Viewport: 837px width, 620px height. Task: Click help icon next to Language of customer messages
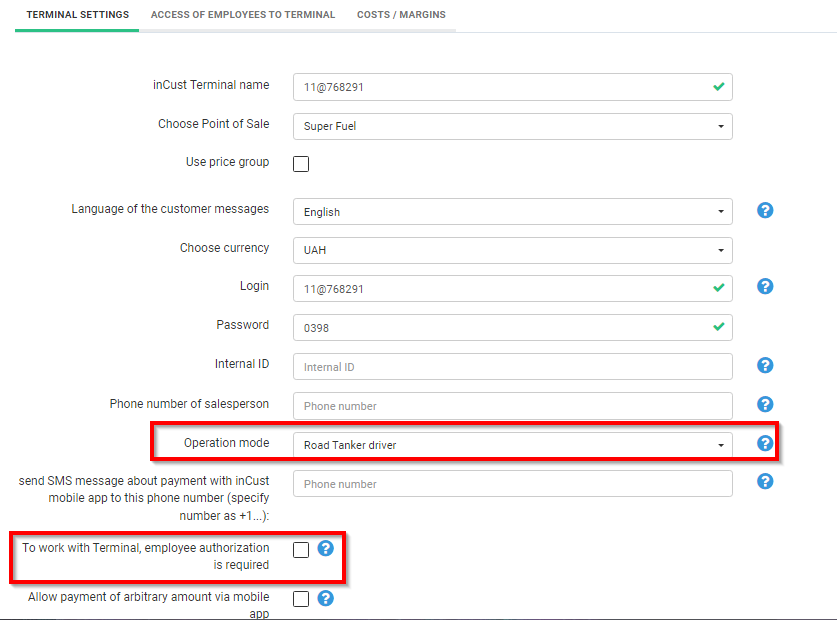[x=765, y=210]
